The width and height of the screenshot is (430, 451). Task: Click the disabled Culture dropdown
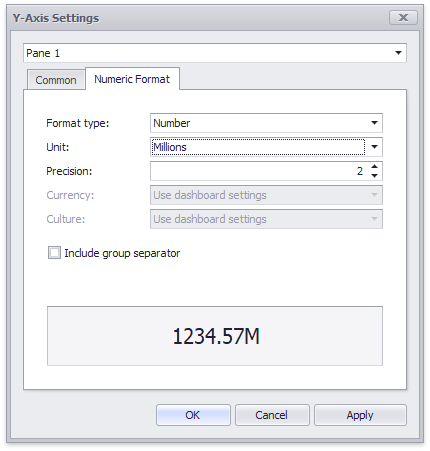click(x=266, y=219)
